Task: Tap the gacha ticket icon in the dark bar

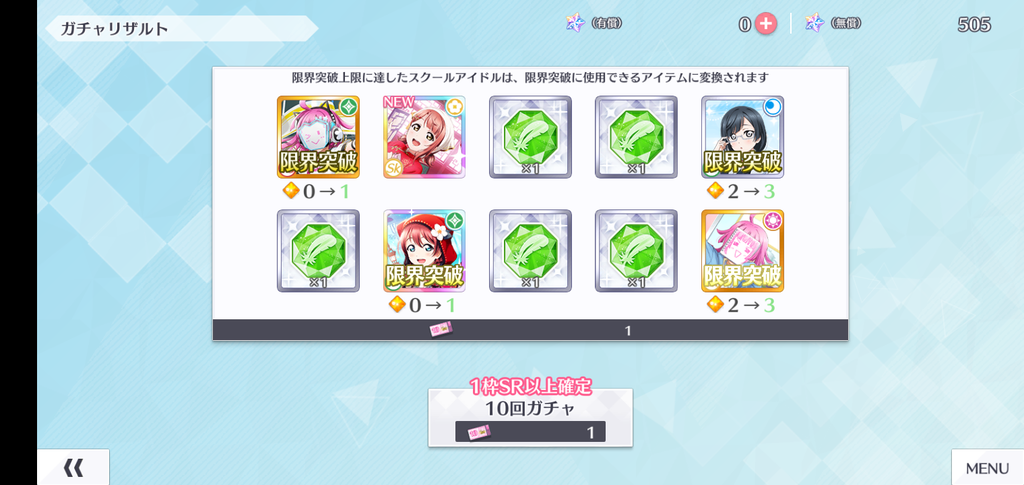Action: (441, 330)
